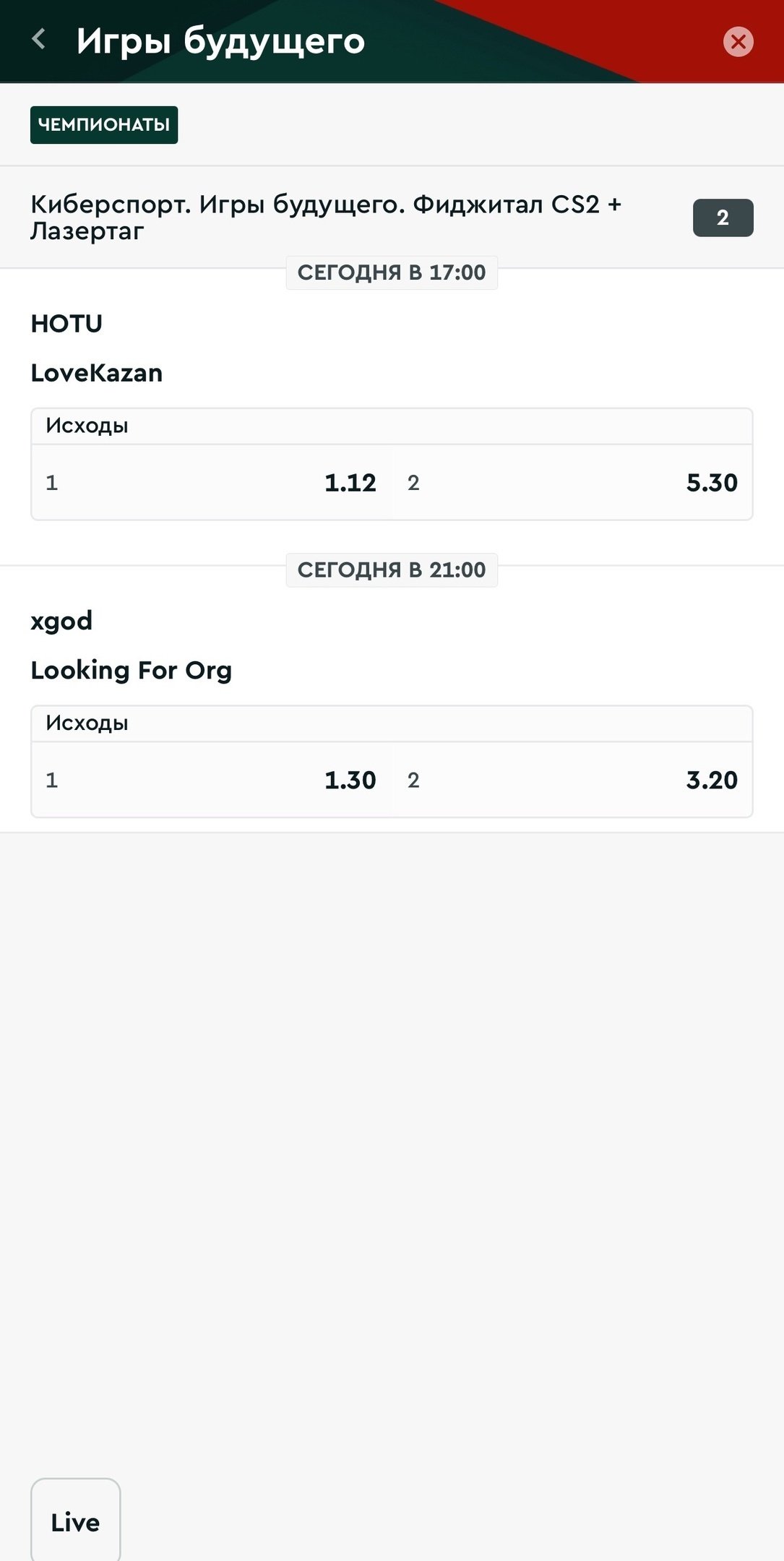784x1561 pixels.
Task: Click Исходы header for HOTU match
Action: (87, 426)
